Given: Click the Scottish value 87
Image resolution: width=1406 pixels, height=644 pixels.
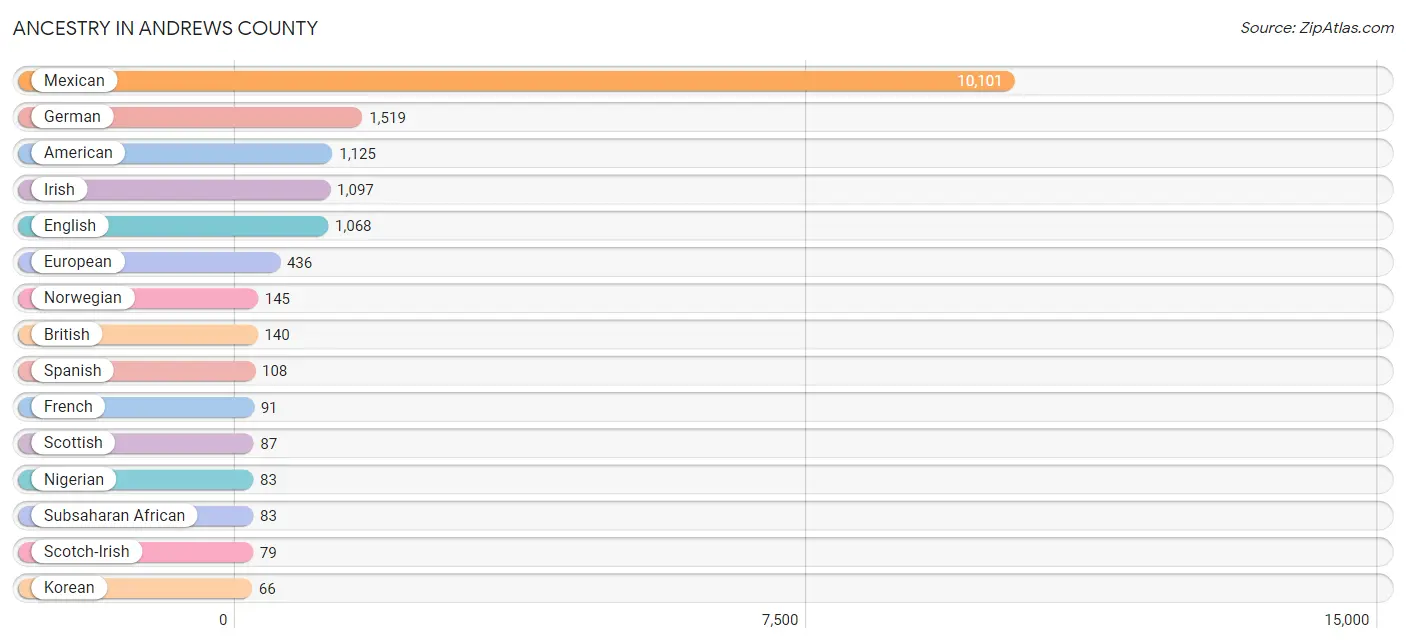Looking at the screenshot, I should click(x=269, y=444).
